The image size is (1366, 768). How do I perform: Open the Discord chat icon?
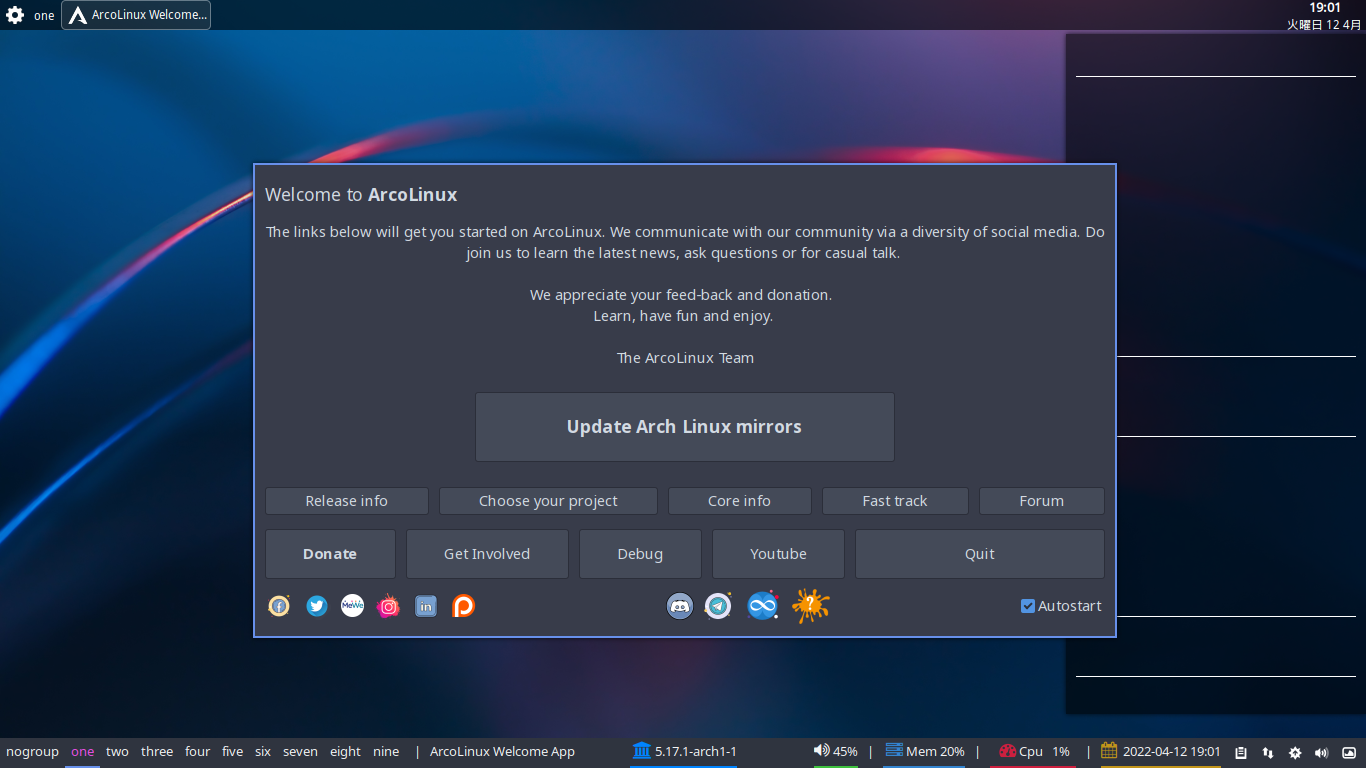(x=680, y=606)
